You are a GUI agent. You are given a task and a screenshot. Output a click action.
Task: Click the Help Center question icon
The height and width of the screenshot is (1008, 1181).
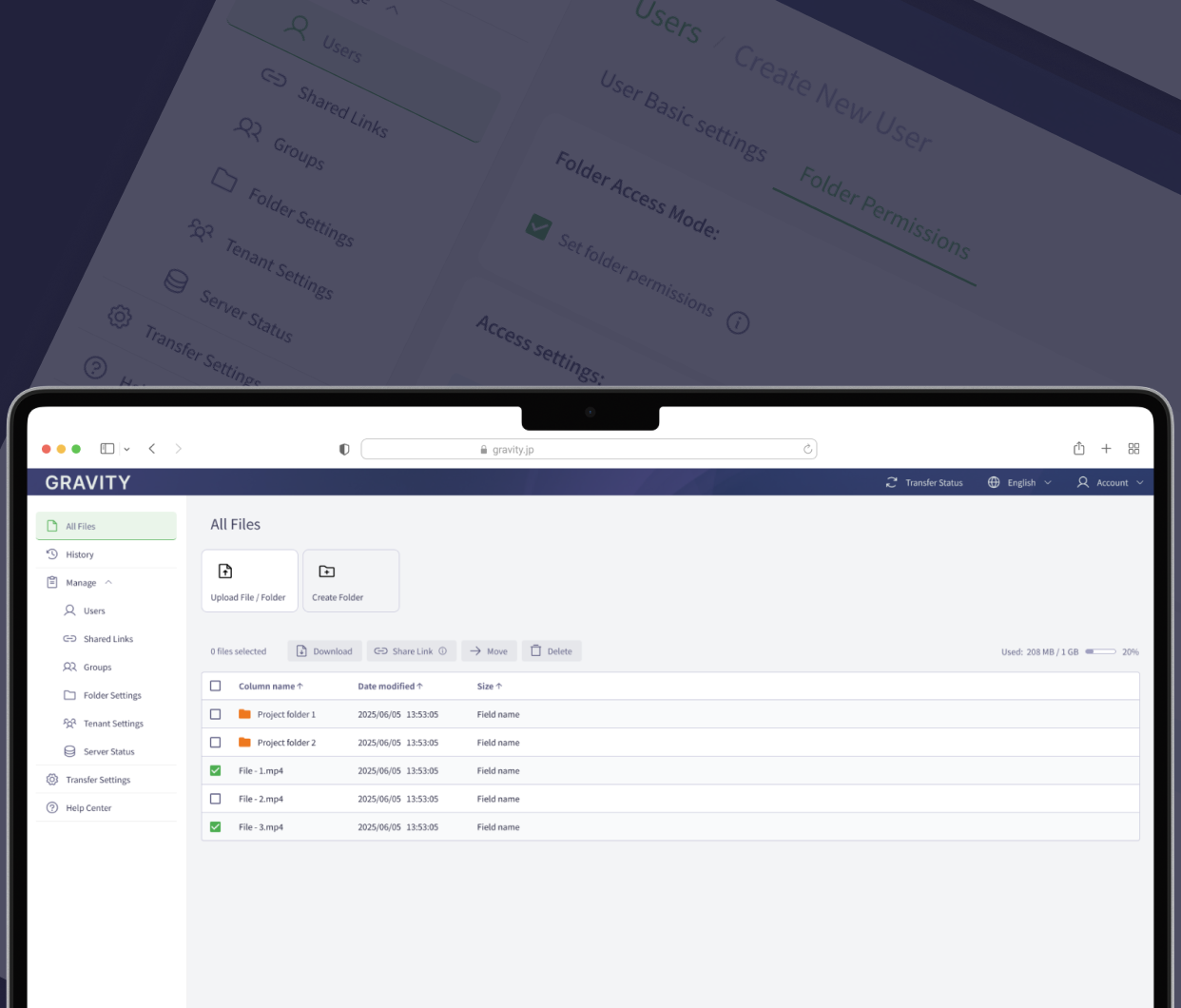52,807
